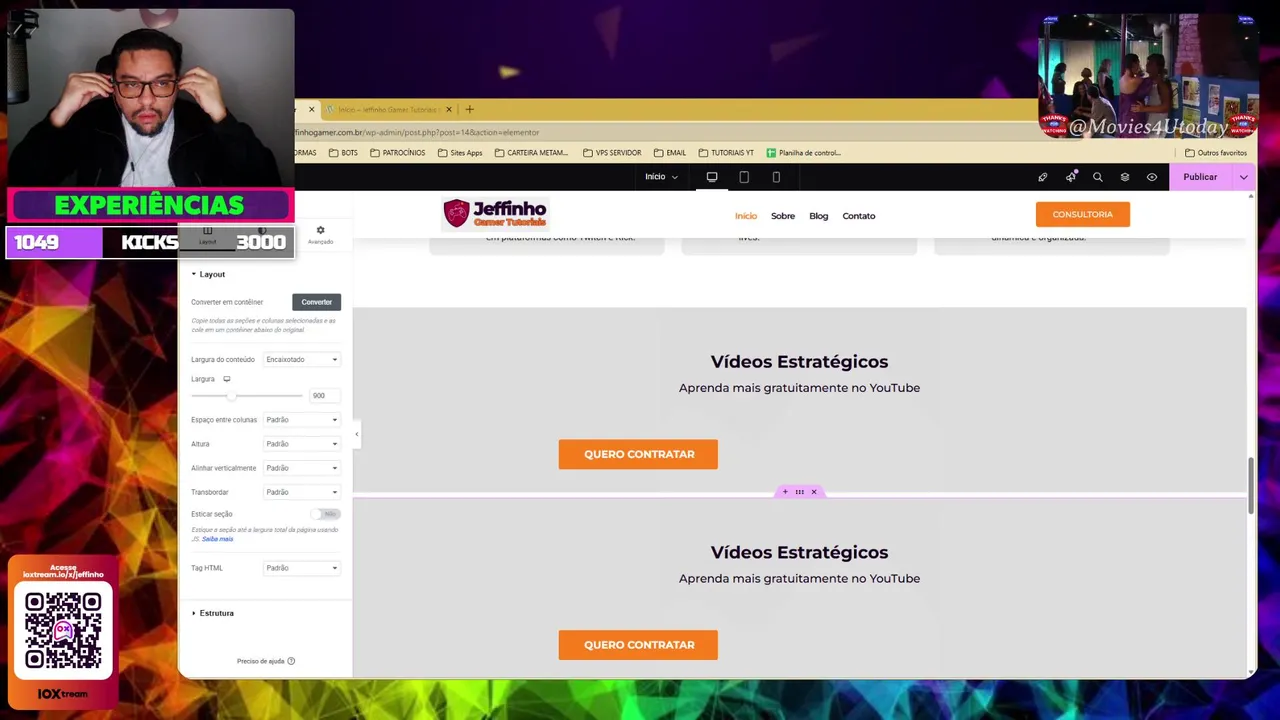Open the Transbordar dropdown
Screen dimensions: 1280x720
click(302, 492)
